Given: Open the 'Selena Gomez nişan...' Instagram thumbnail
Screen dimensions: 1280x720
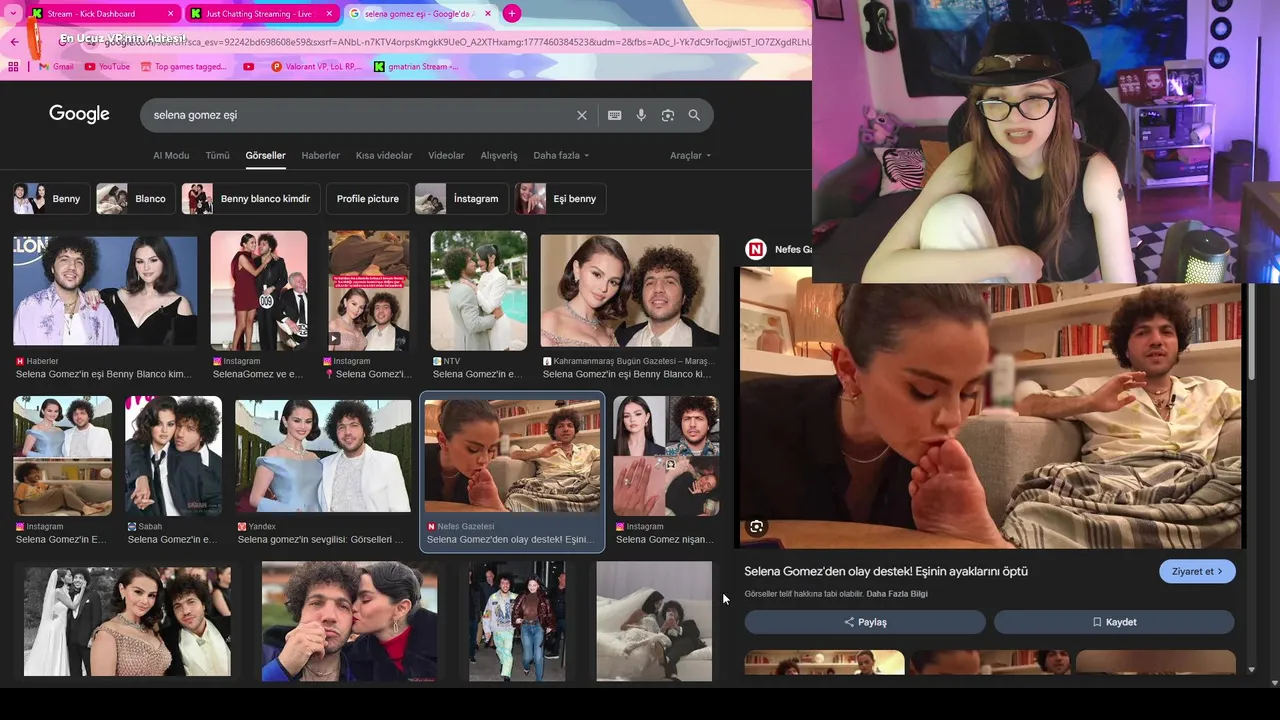Looking at the screenshot, I should pyautogui.click(x=666, y=456).
